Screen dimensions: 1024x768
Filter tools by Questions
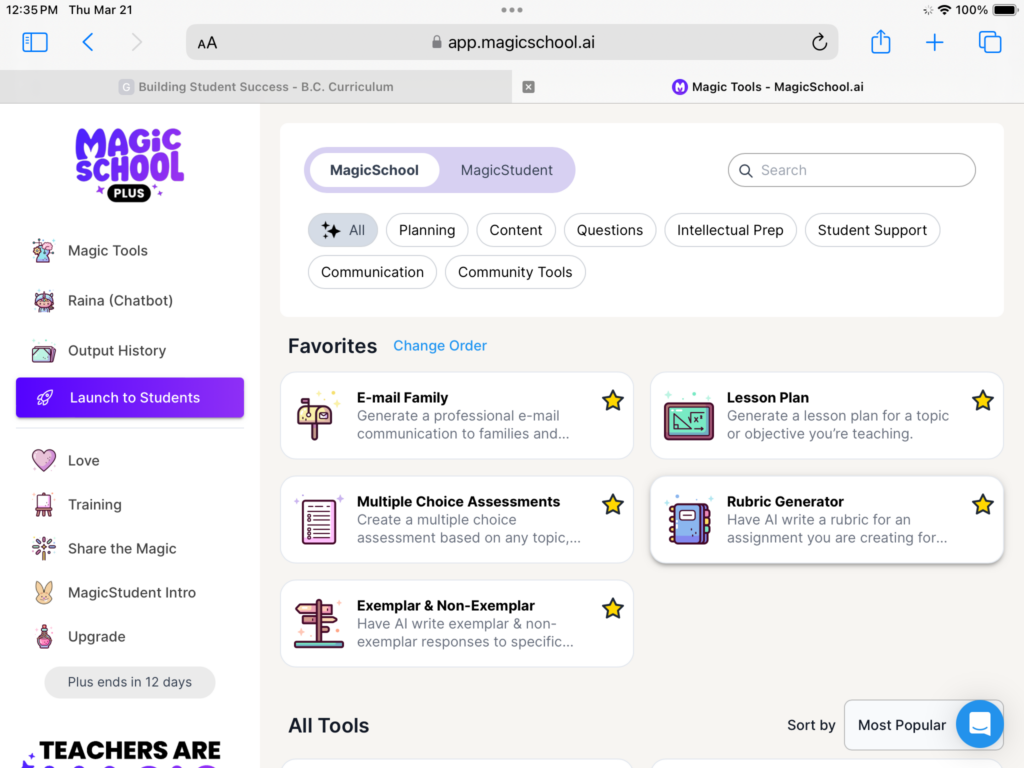point(609,230)
